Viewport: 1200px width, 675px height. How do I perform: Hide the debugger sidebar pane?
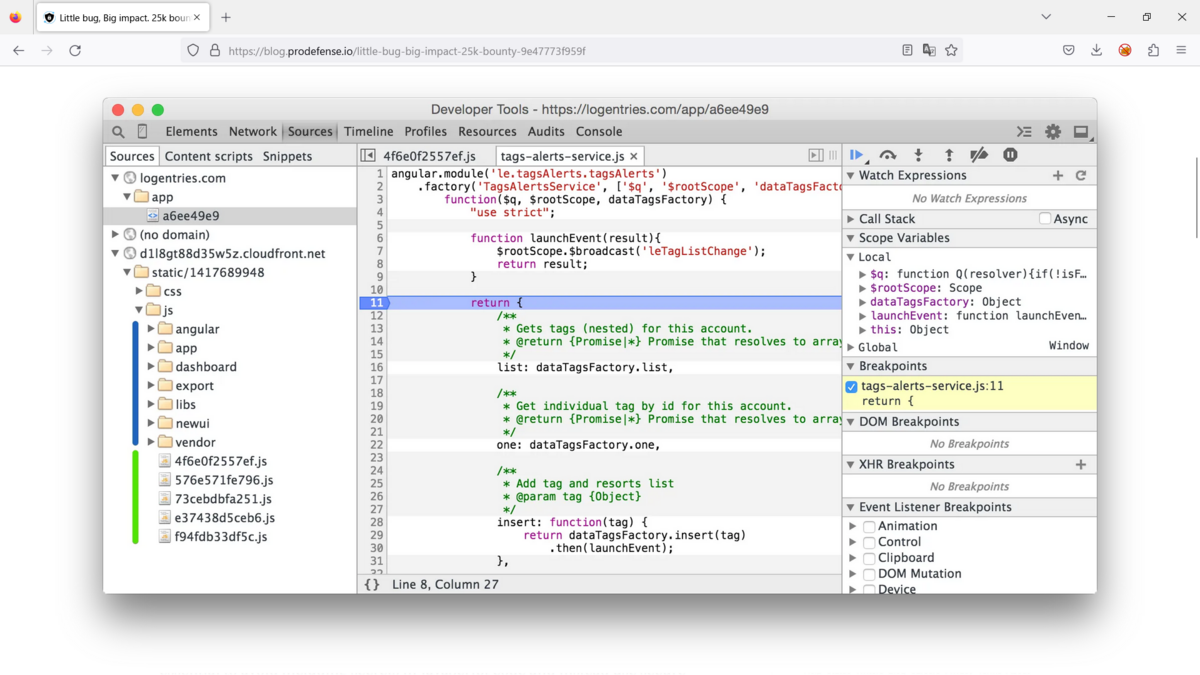click(x=816, y=156)
